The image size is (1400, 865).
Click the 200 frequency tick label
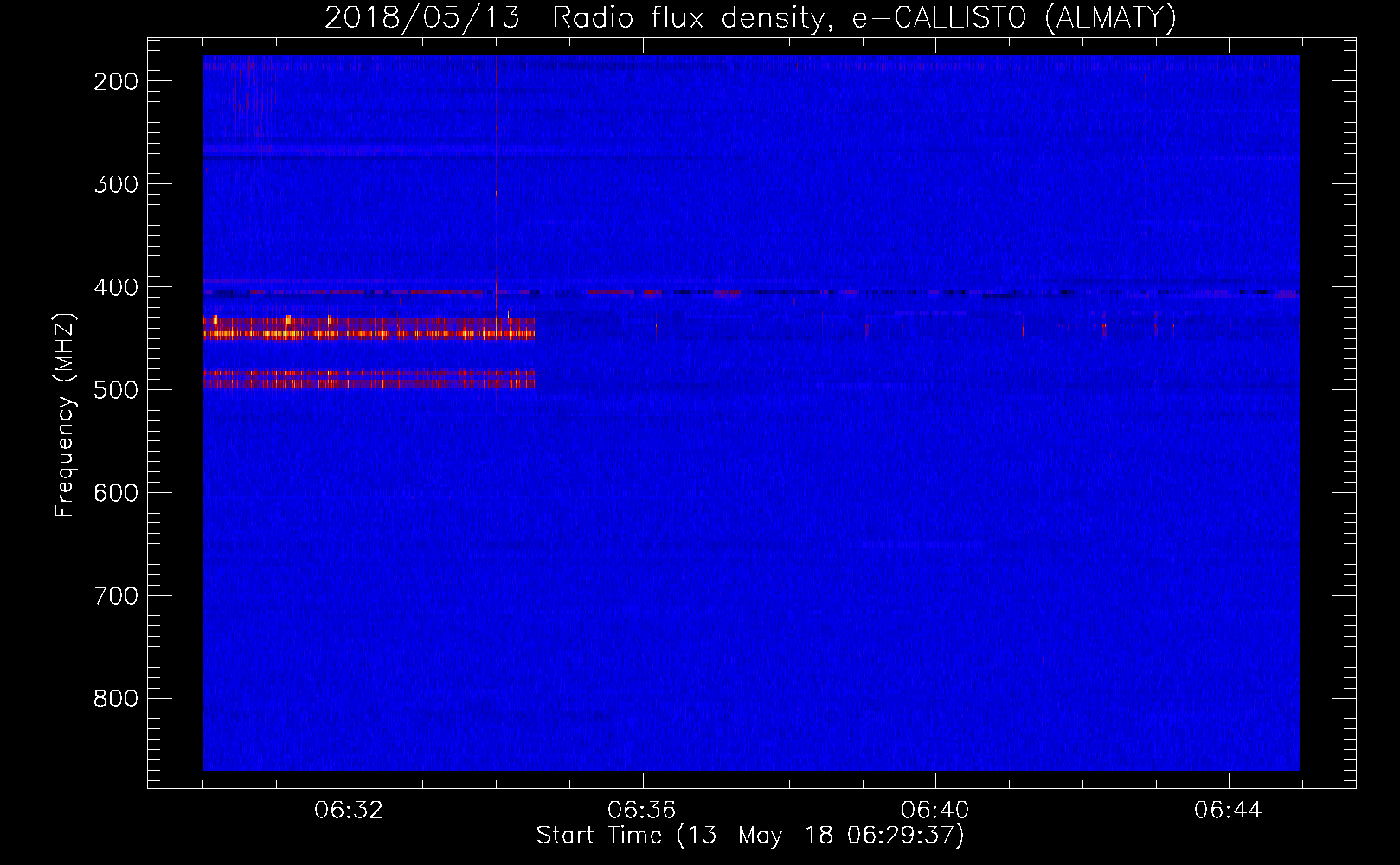click(x=116, y=81)
